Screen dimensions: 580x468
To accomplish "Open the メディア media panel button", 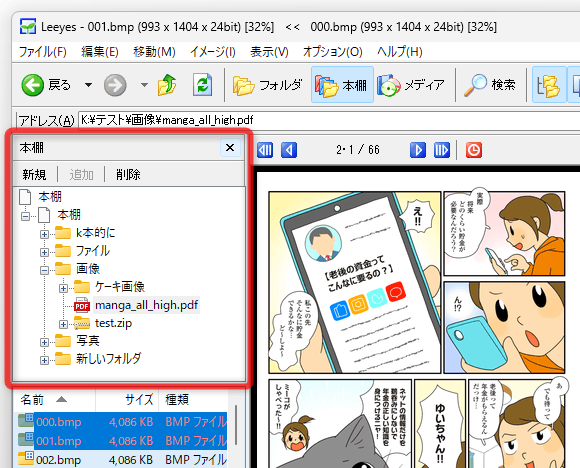I will coord(411,85).
